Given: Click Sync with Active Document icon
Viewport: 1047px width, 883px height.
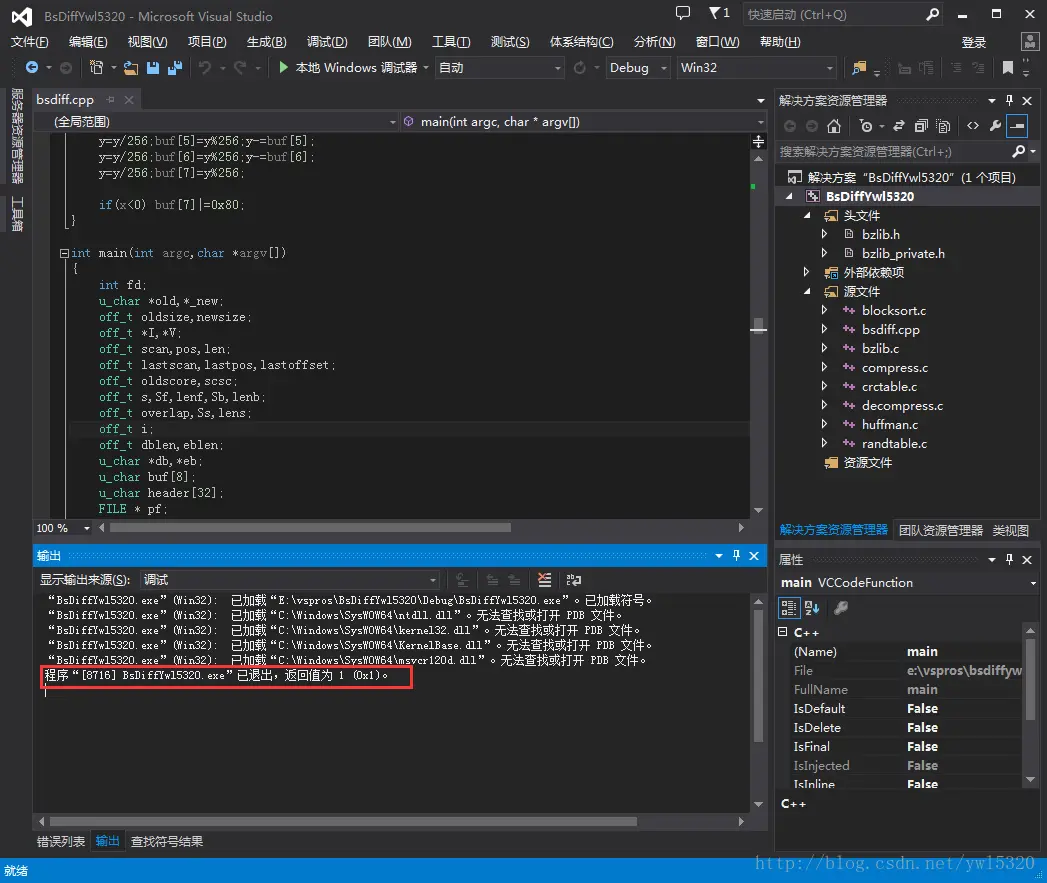Looking at the screenshot, I should pos(898,126).
